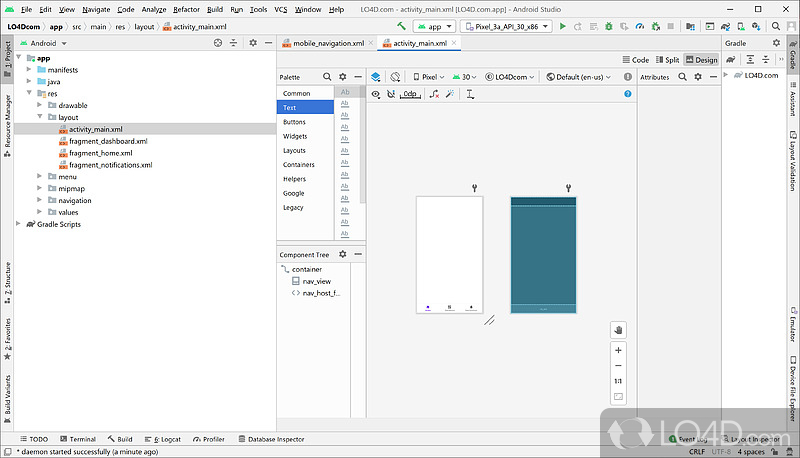
Task: Select fragment_home.xml in the project tree
Action: point(100,153)
